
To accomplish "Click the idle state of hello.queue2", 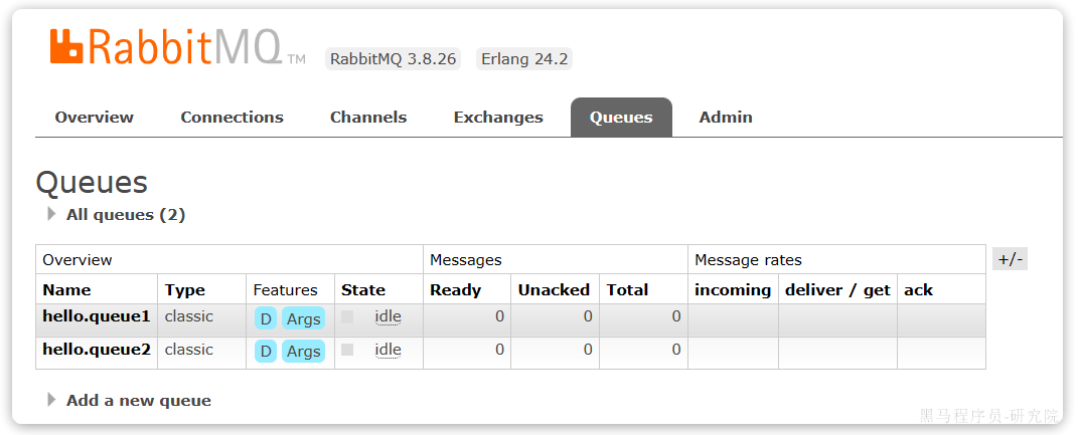I will pos(388,350).
